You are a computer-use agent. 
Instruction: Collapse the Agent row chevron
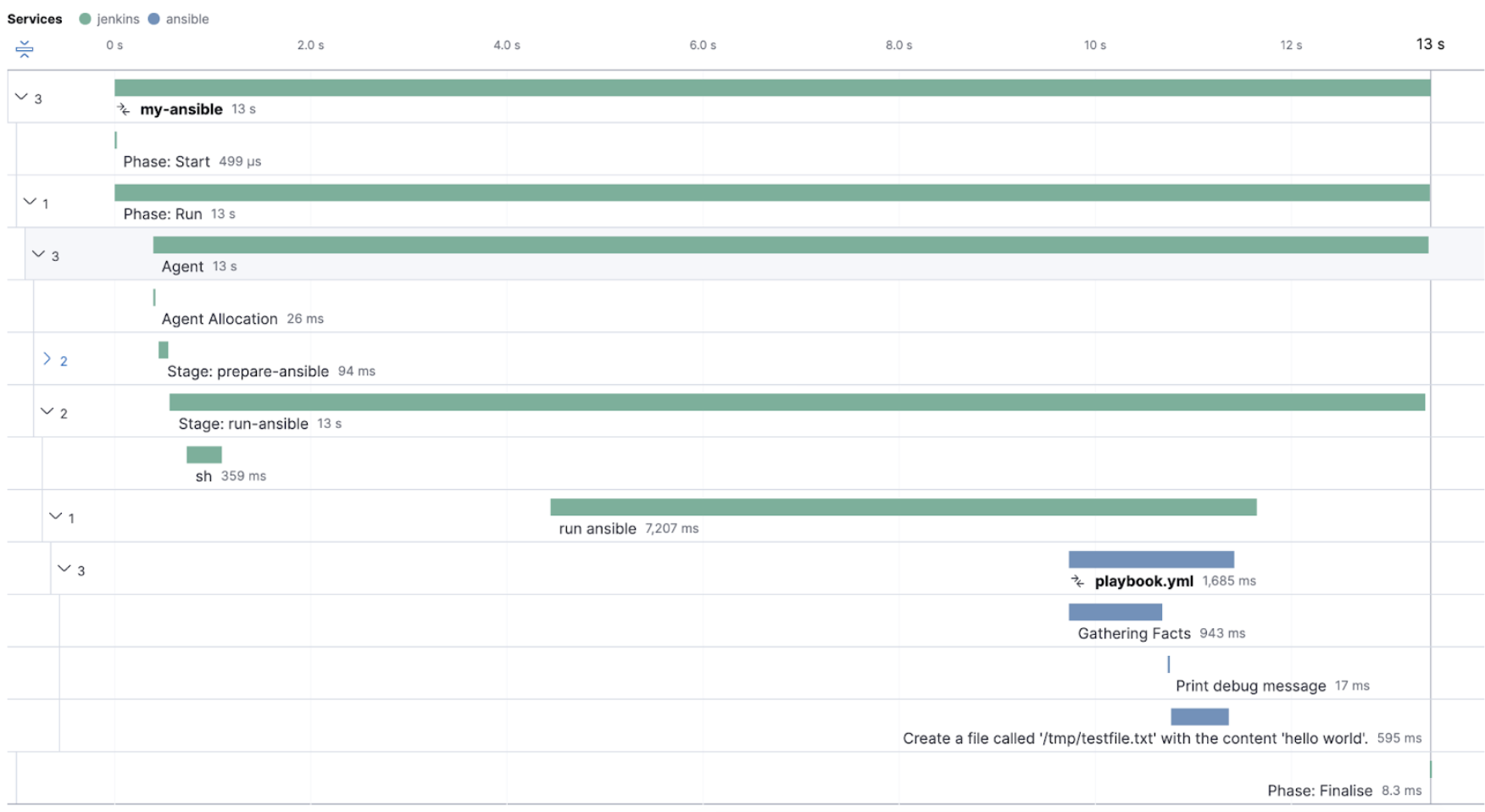pyautogui.click(x=39, y=253)
